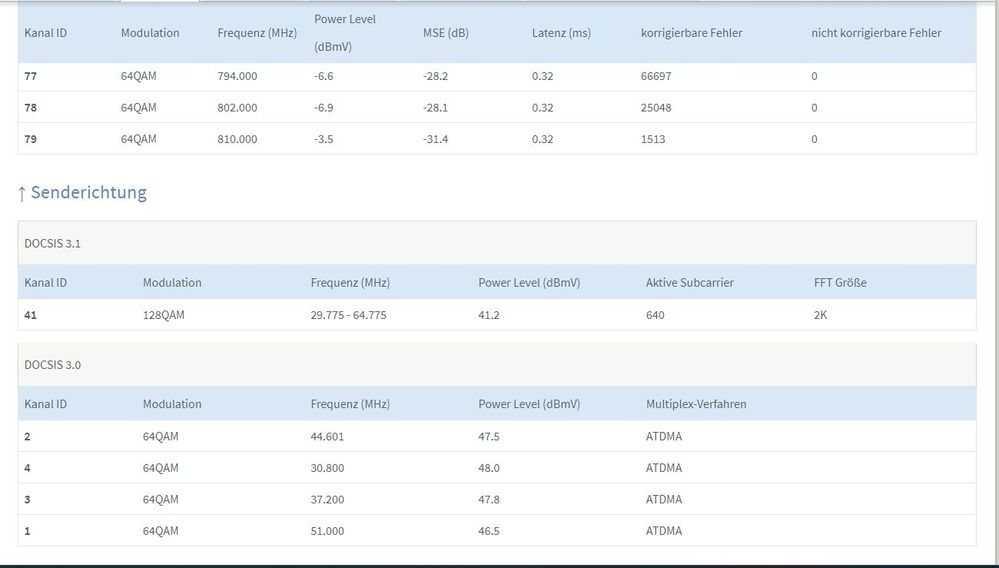Click the Aktive Subcarrier column header

point(689,283)
